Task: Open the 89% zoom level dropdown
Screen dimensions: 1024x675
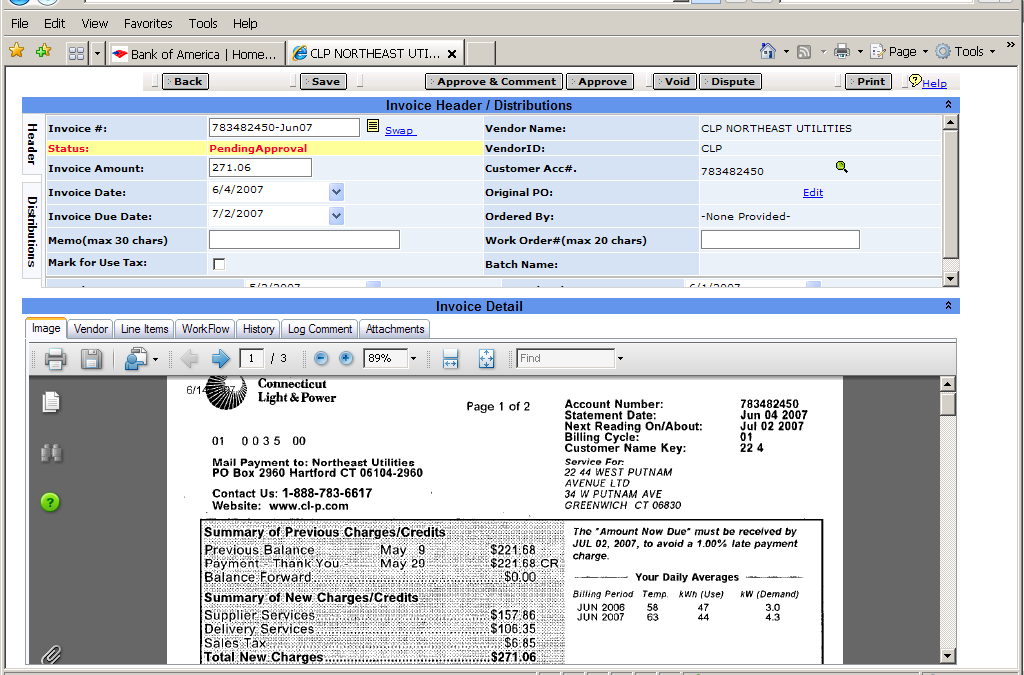Action: (412, 359)
